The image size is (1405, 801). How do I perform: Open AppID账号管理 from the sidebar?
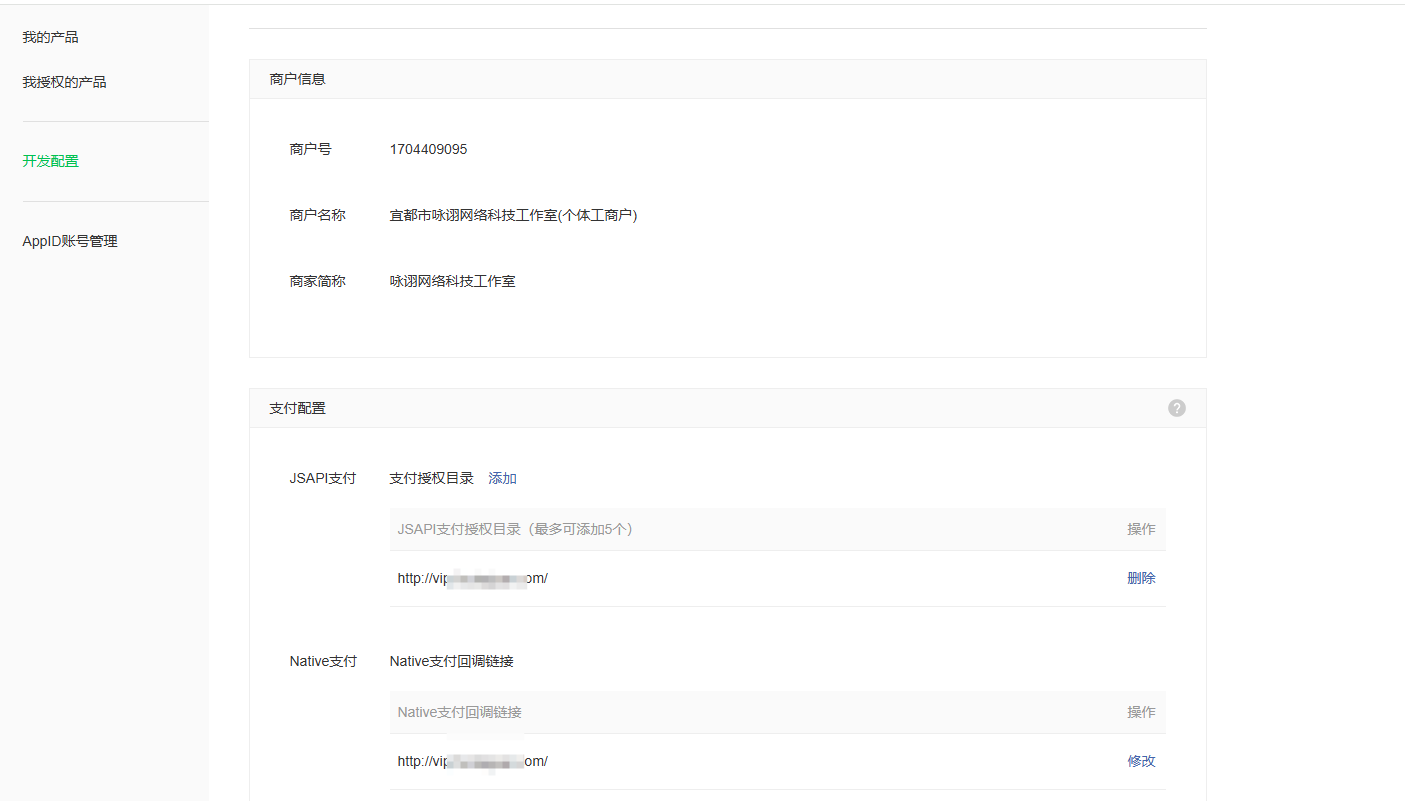(x=70, y=241)
